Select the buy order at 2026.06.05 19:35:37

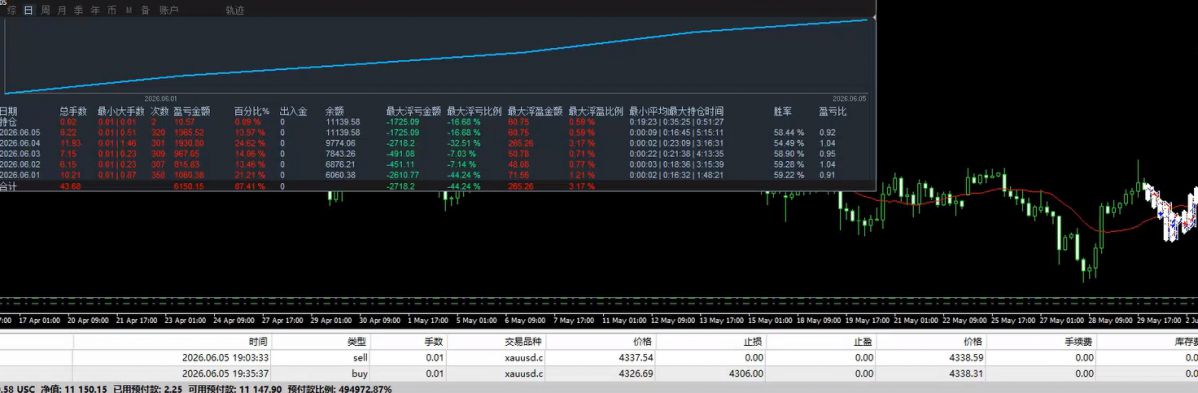pos(599,374)
